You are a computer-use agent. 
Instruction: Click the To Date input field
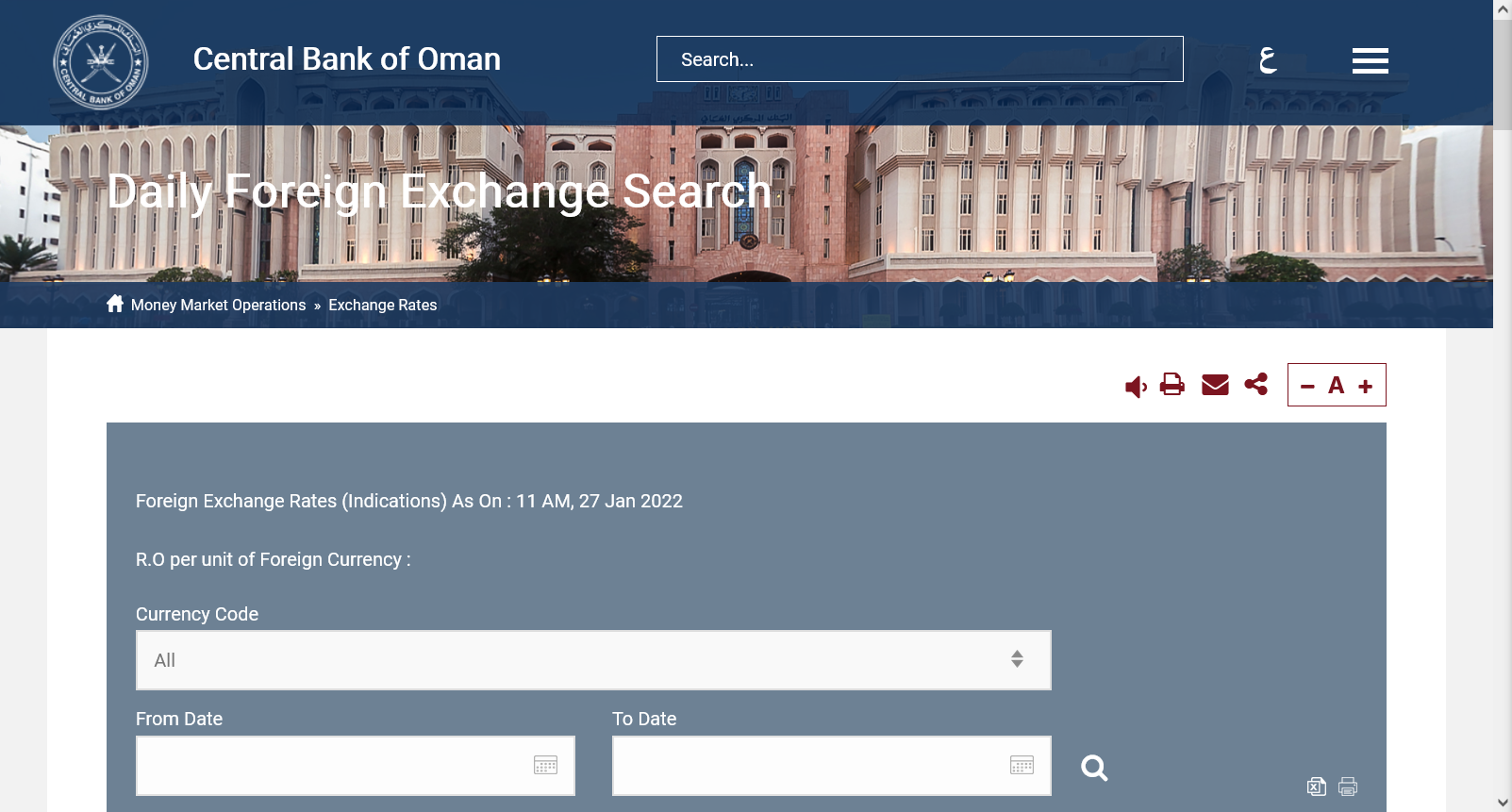(x=806, y=766)
